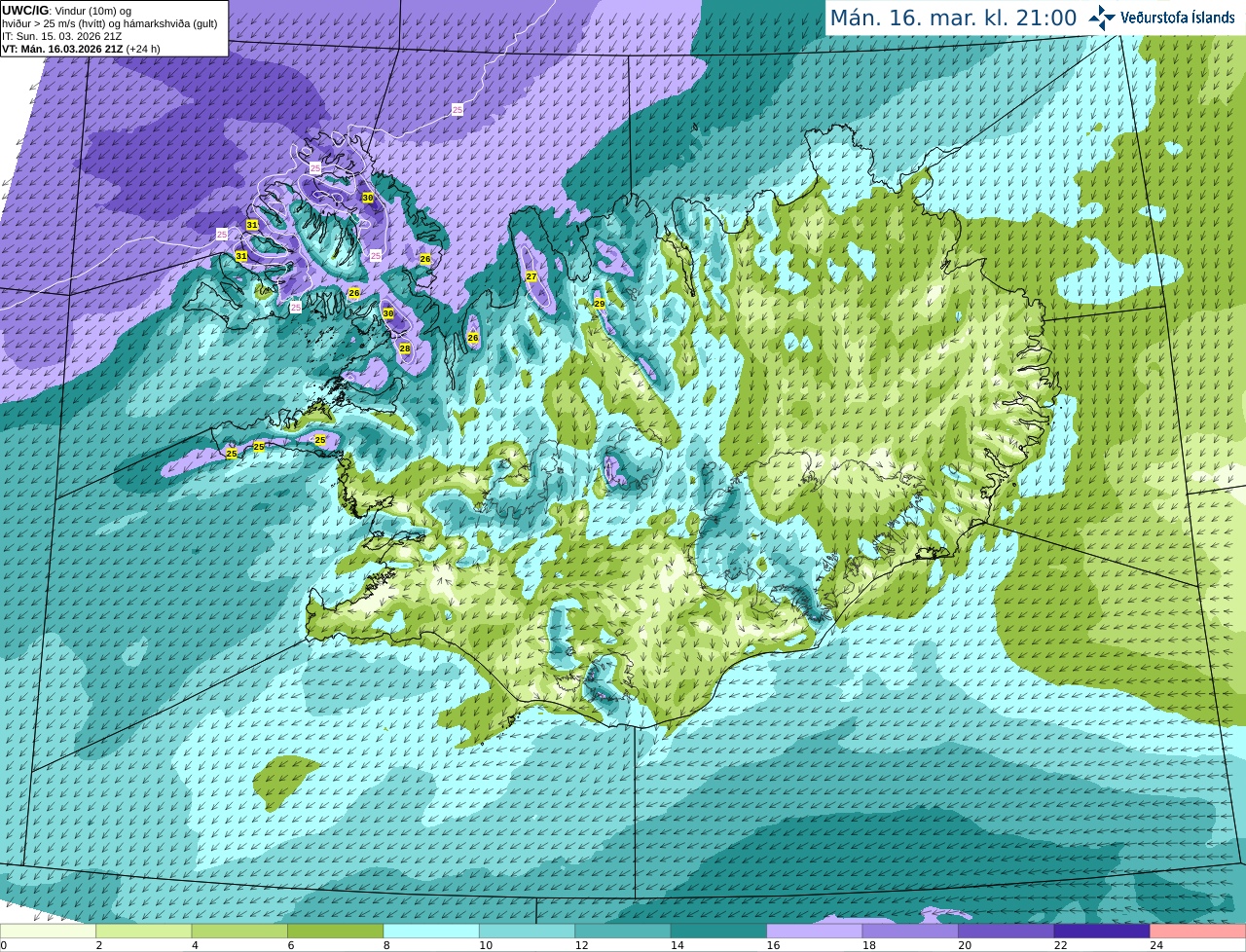
Task: Pick the green 4–6 m/s legend swatch
Action: tap(239, 931)
